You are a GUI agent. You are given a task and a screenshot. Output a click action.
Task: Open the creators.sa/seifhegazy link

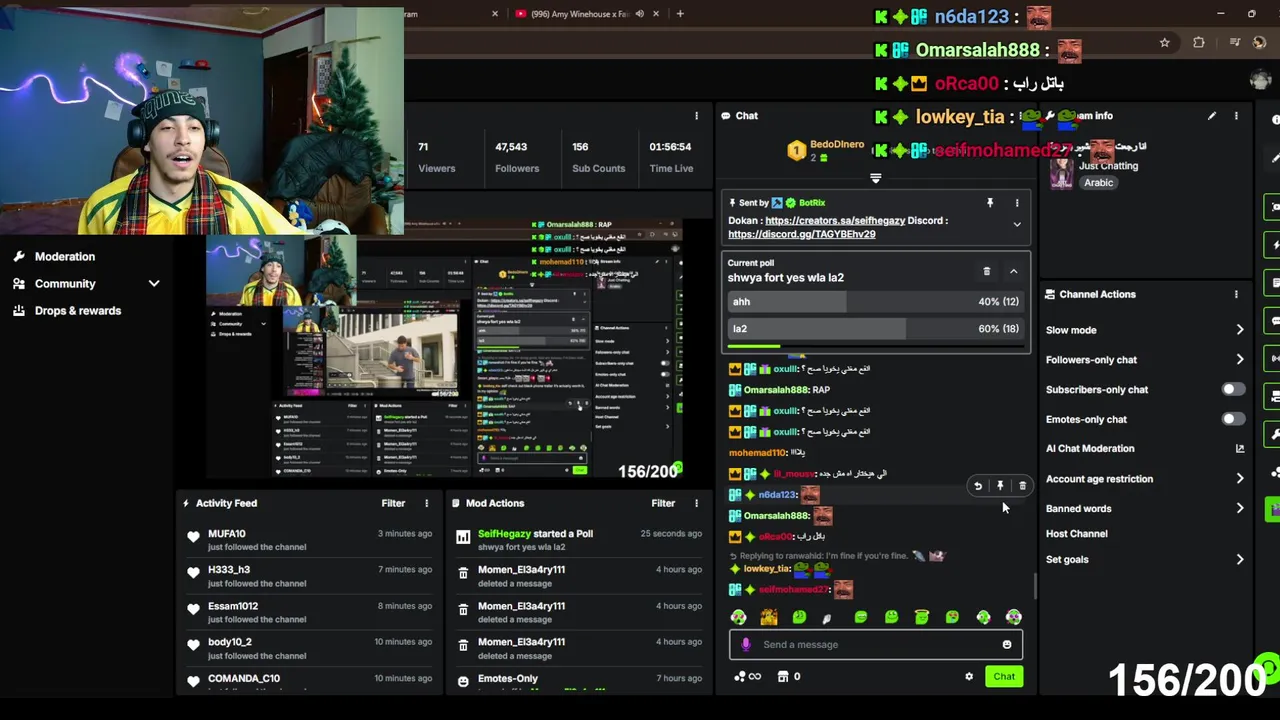[x=835, y=221]
